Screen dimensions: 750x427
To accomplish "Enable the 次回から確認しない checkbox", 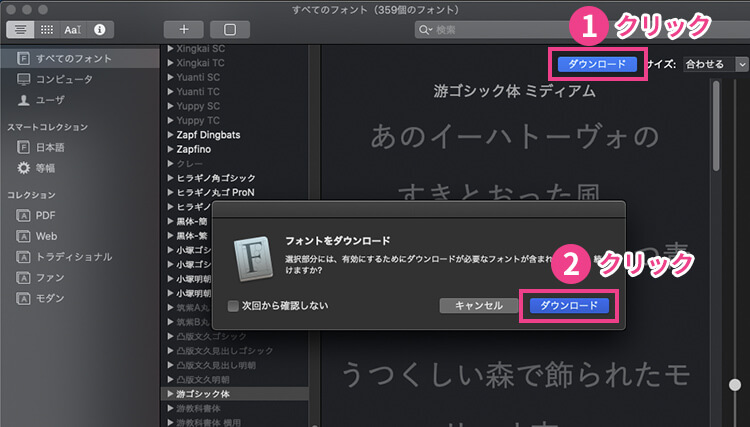I will pos(233,305).
